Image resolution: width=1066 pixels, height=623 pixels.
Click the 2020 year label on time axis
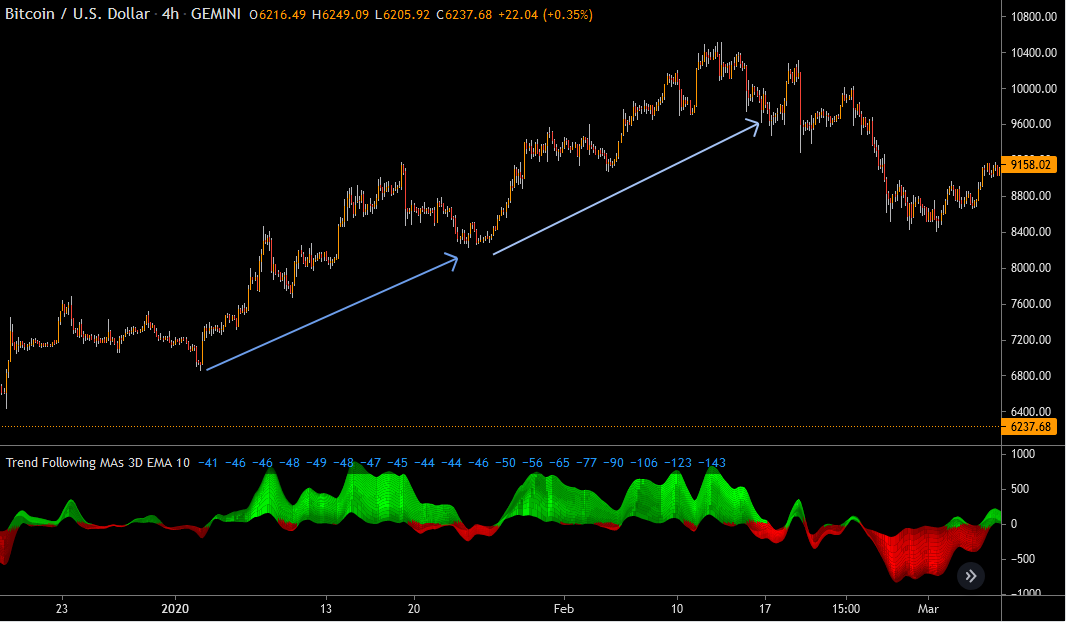pyautogui.click(x=175, y=609)
